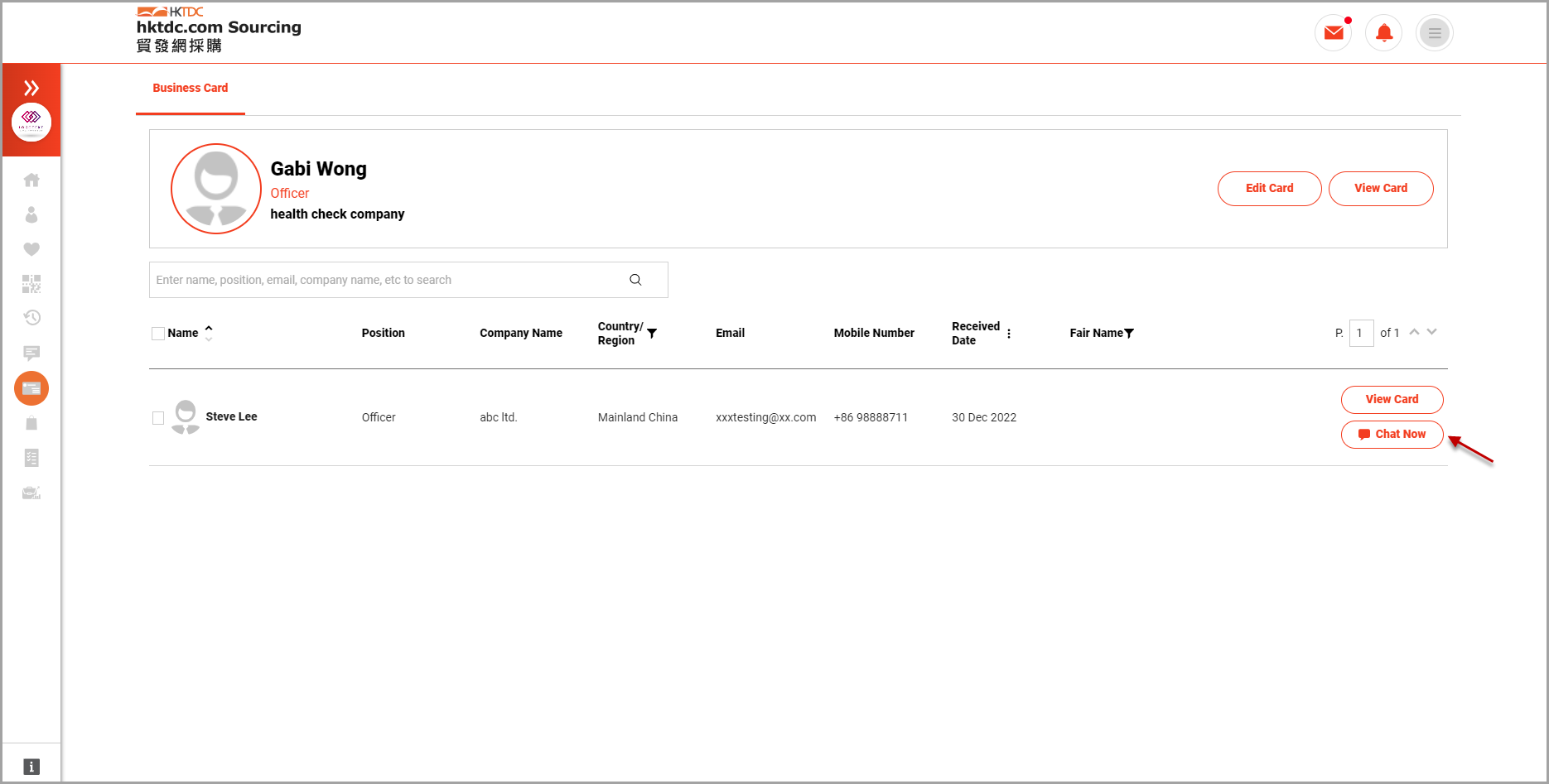Open the shopping bag icon
Viewport: 1549px width, 784px height.
coord(31,423)
